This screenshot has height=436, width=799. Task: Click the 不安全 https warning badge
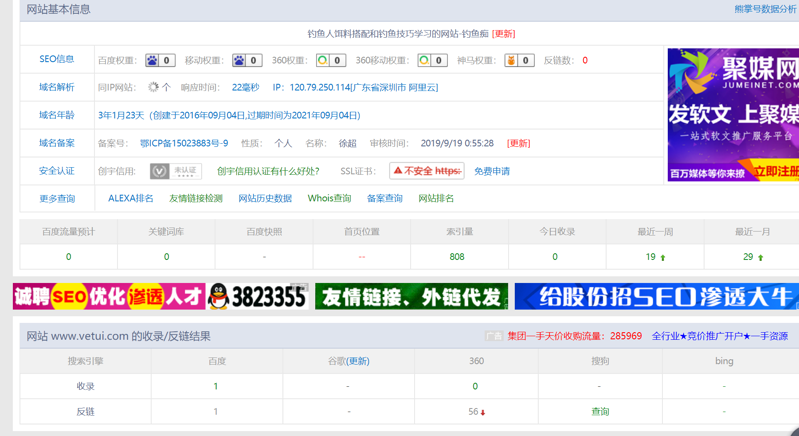coord(427,171)
